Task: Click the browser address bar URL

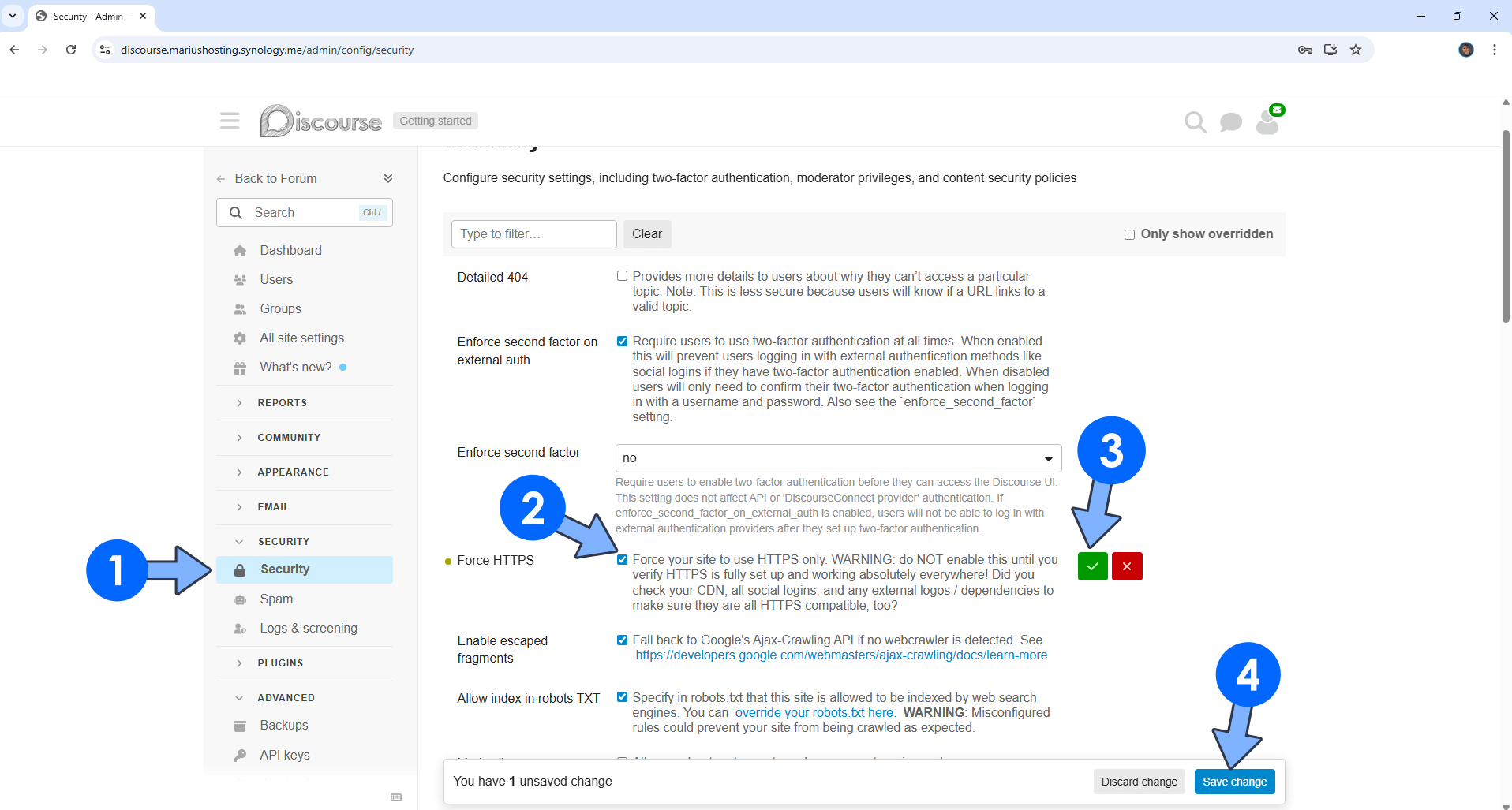Action: pos(267,50)
